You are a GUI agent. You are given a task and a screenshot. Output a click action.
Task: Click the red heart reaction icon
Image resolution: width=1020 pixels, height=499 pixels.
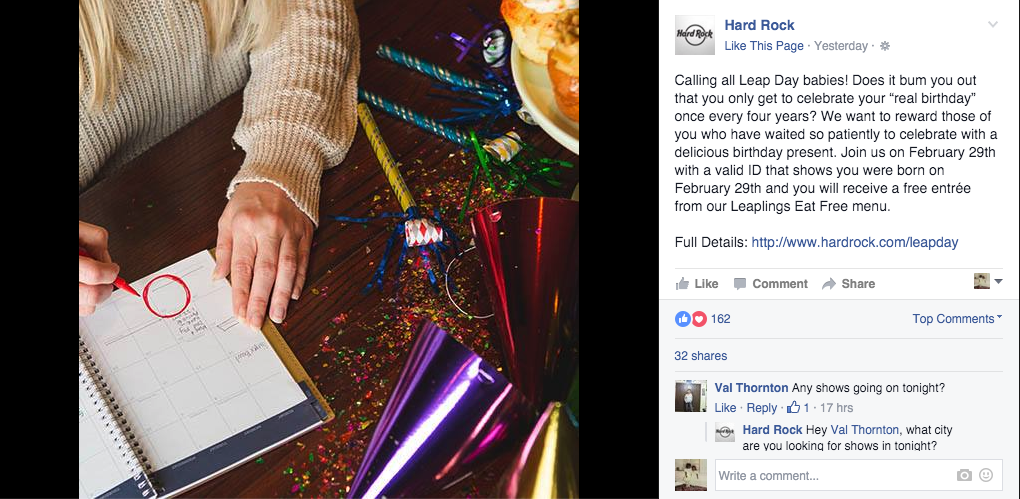click(699, 319)
